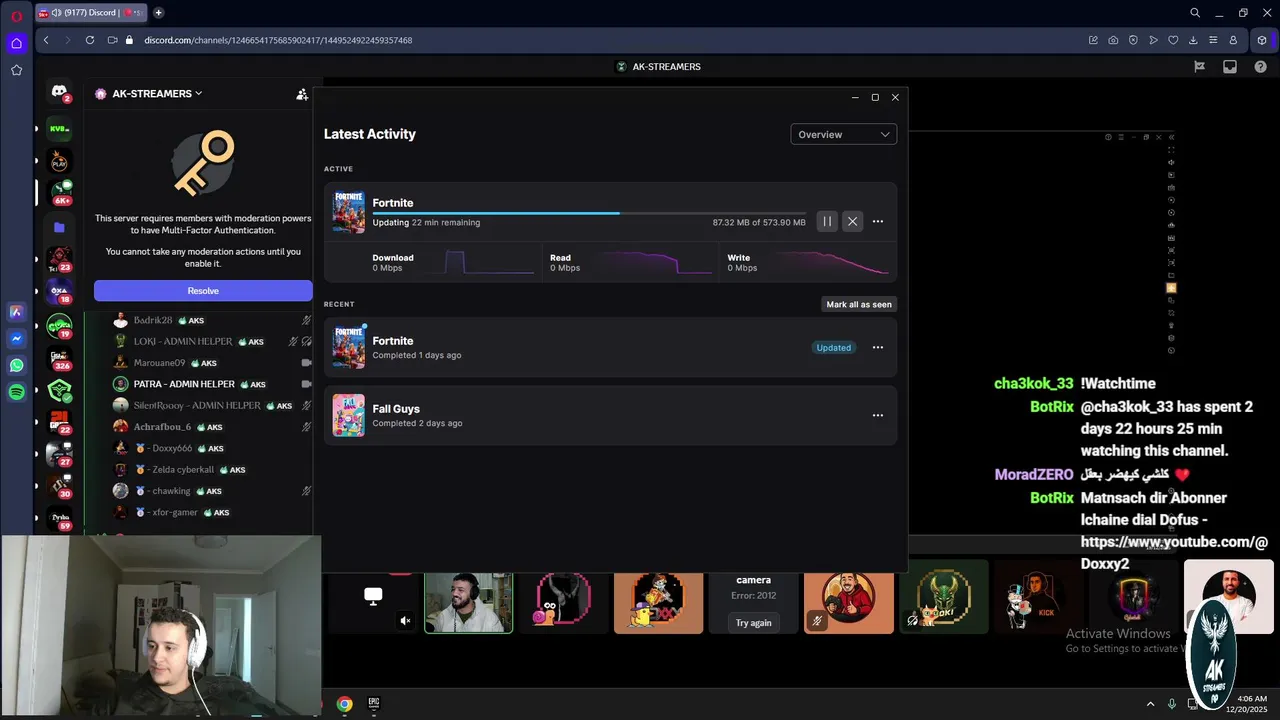
Task: Open the edit/pen icon in address bar
Action: tap(1093, 40)
